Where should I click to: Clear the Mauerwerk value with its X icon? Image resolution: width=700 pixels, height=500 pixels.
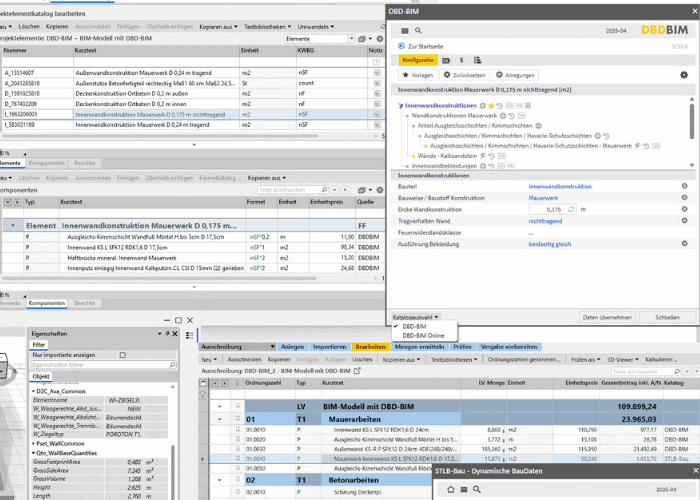point(684,197)
